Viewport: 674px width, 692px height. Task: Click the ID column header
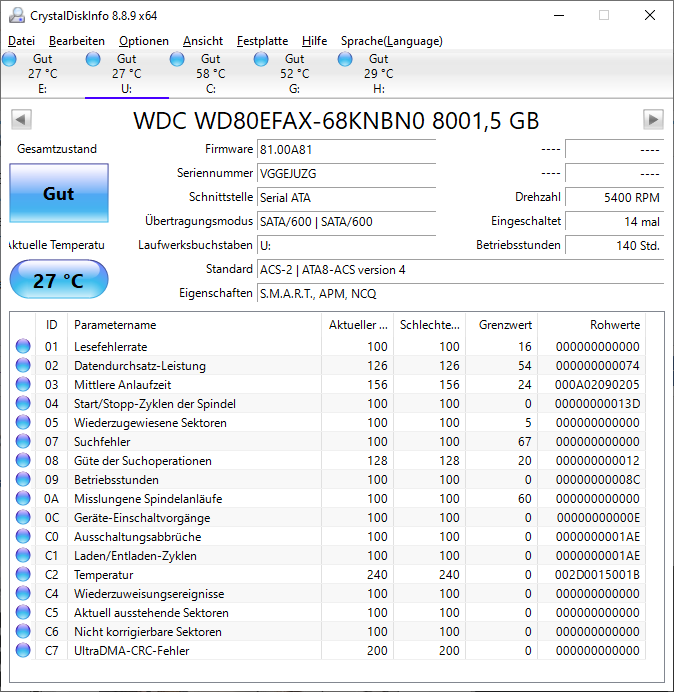point(52,325)
